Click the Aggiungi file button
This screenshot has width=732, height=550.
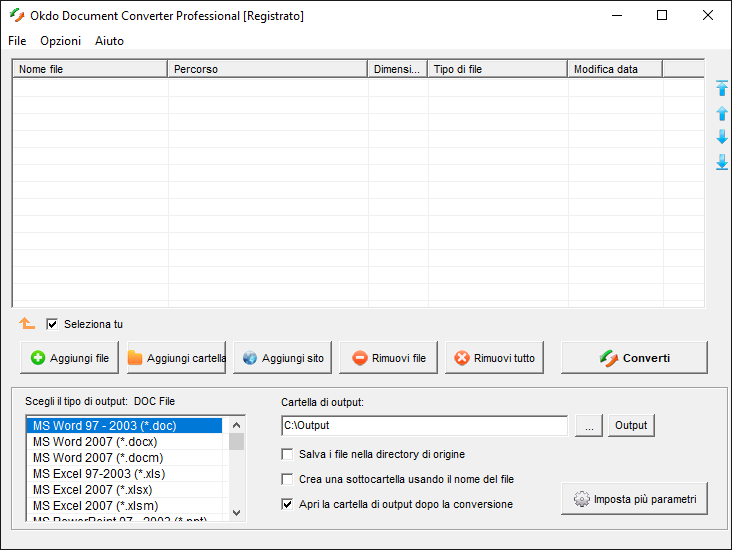pos(70,358)
